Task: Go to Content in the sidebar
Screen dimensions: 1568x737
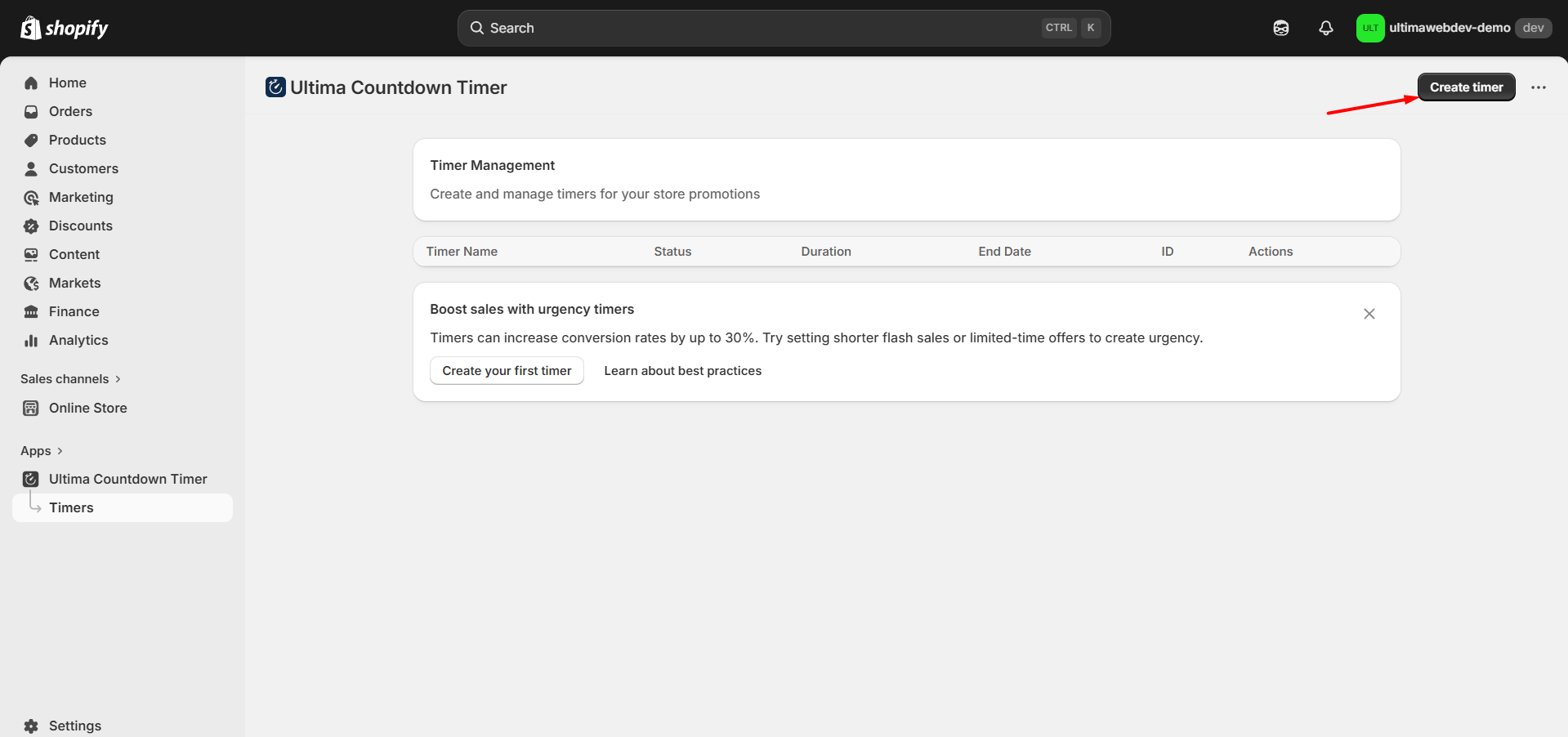Action: click(123, 254)
